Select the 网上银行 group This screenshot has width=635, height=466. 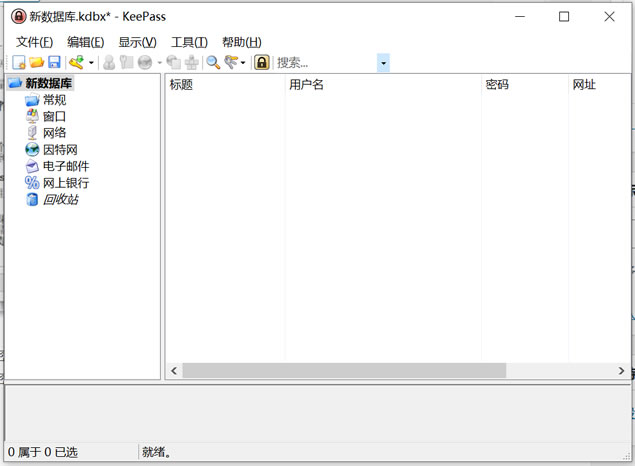point(66,183)
